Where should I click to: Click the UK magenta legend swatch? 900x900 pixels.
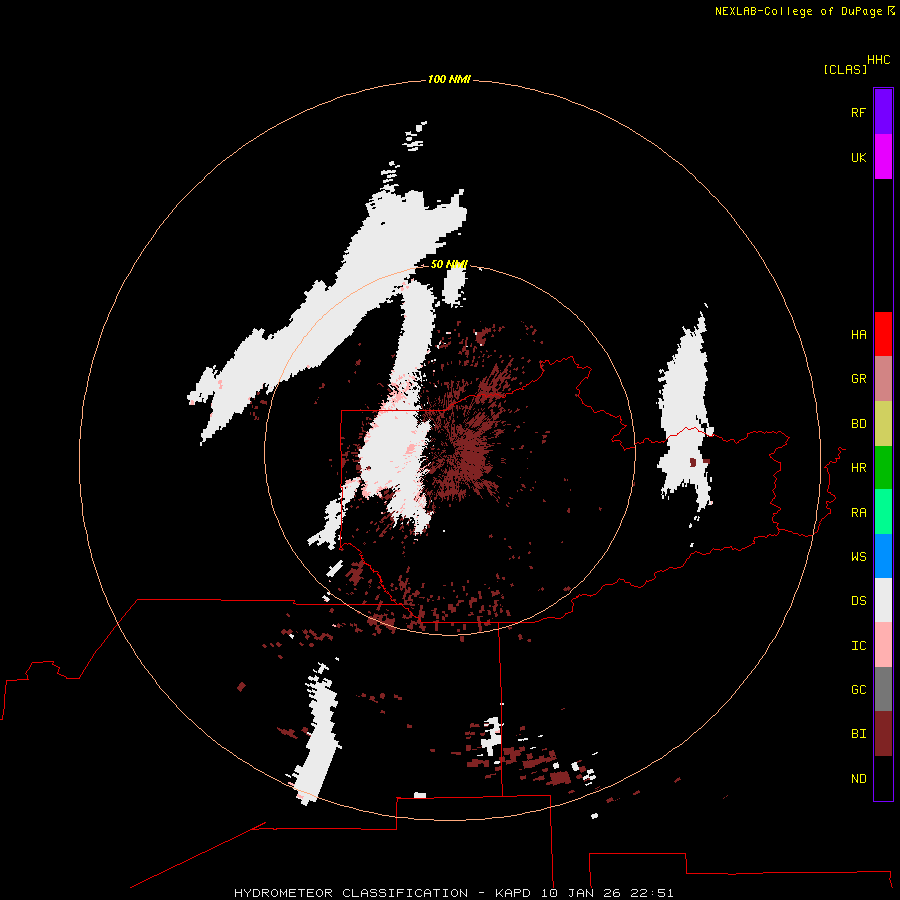883,157
